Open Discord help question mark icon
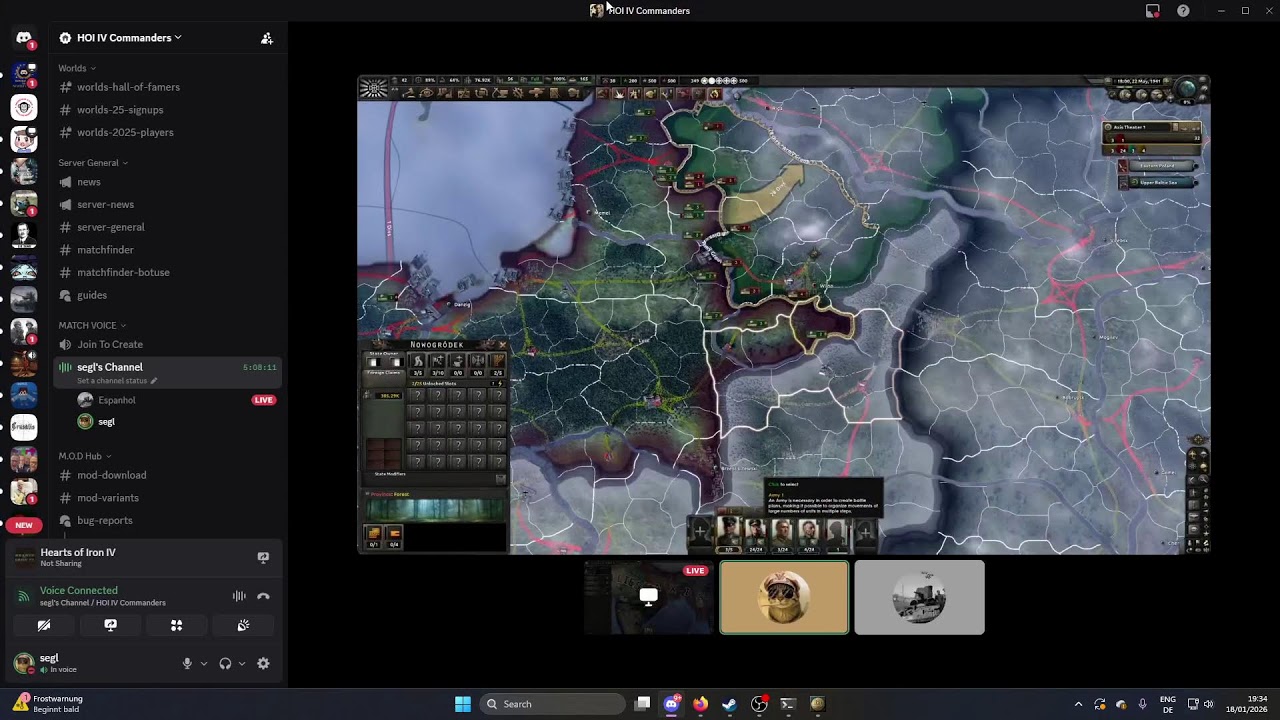This screenshot has height=720, width=1280. point(1183,11)
